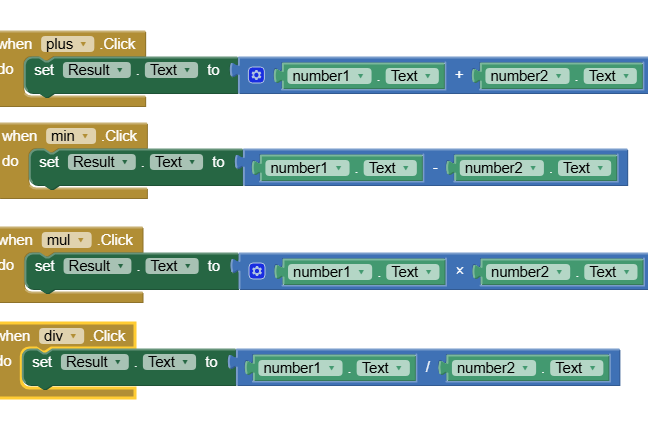Open the div button component dropdown
648x424 pixels.
click(x=62, y=336)
